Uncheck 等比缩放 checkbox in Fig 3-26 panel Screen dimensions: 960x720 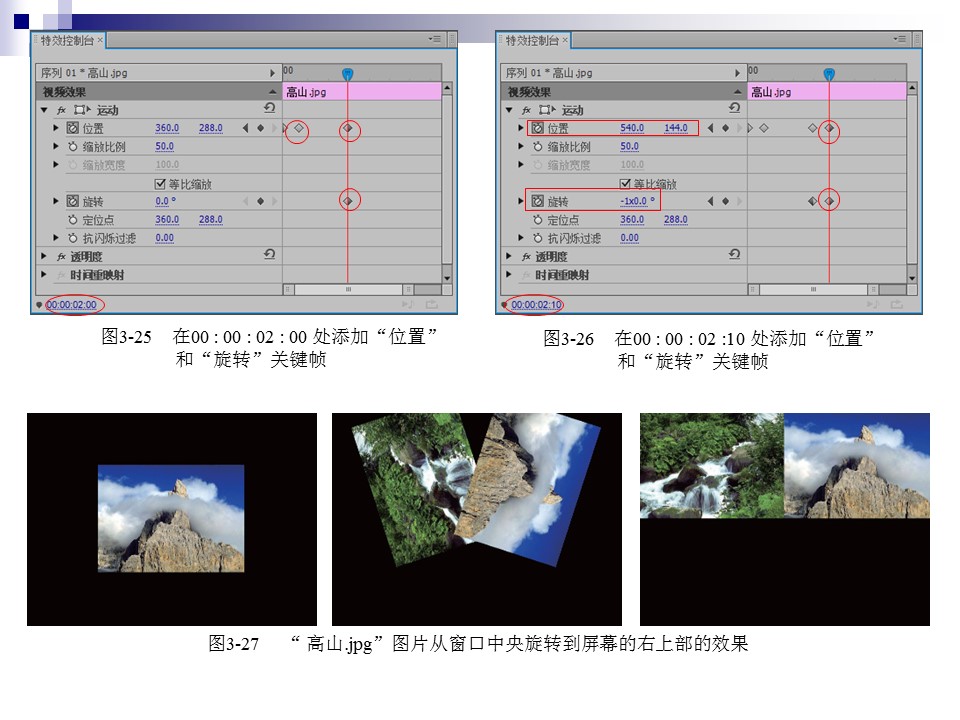[625, 184]
